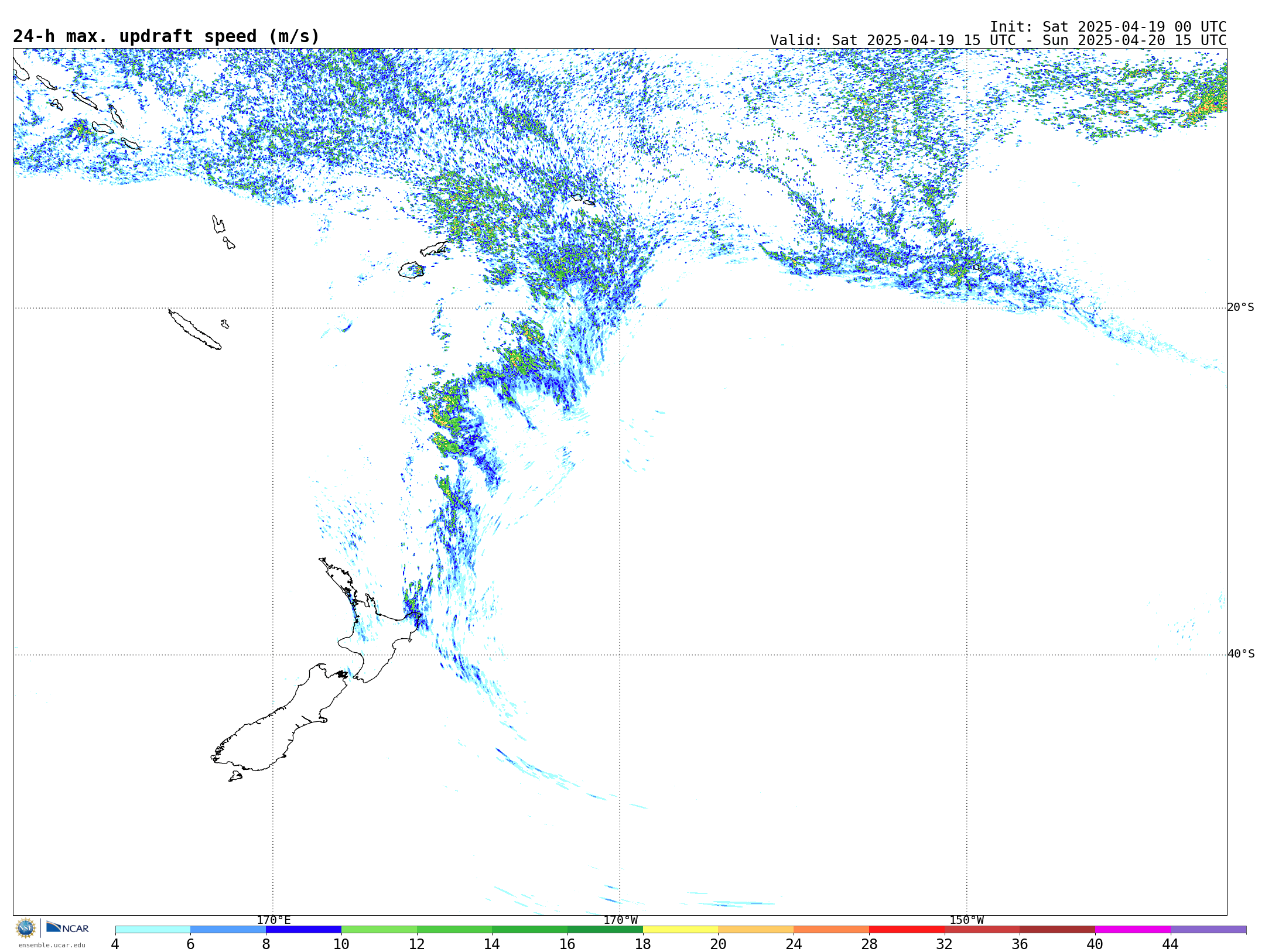Click the colorbar tick label "10"

pyautogui.click(x=341, y=944)
